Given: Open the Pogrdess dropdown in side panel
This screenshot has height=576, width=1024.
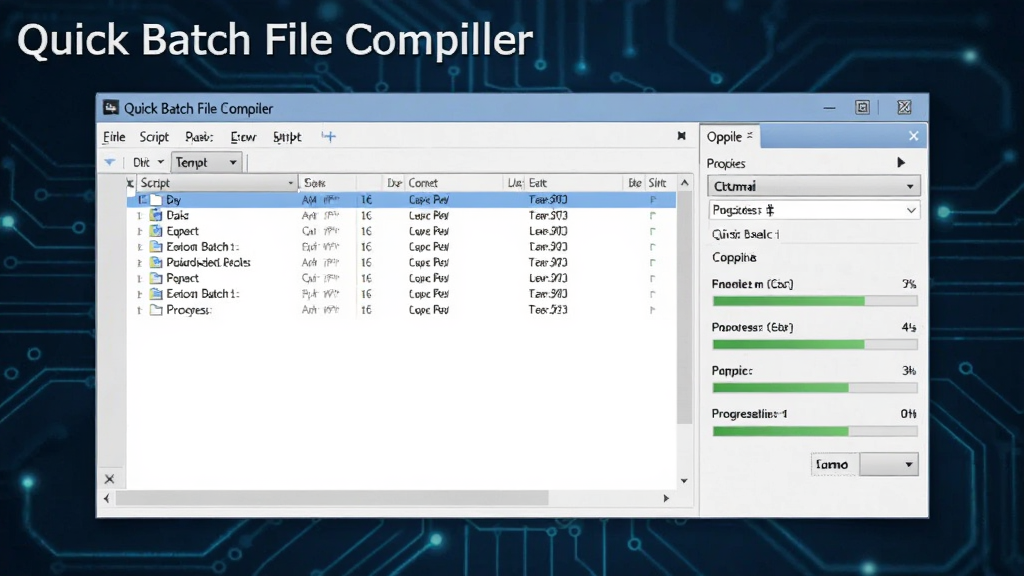Looking at the screenshot, I should (x=814, y=210).
